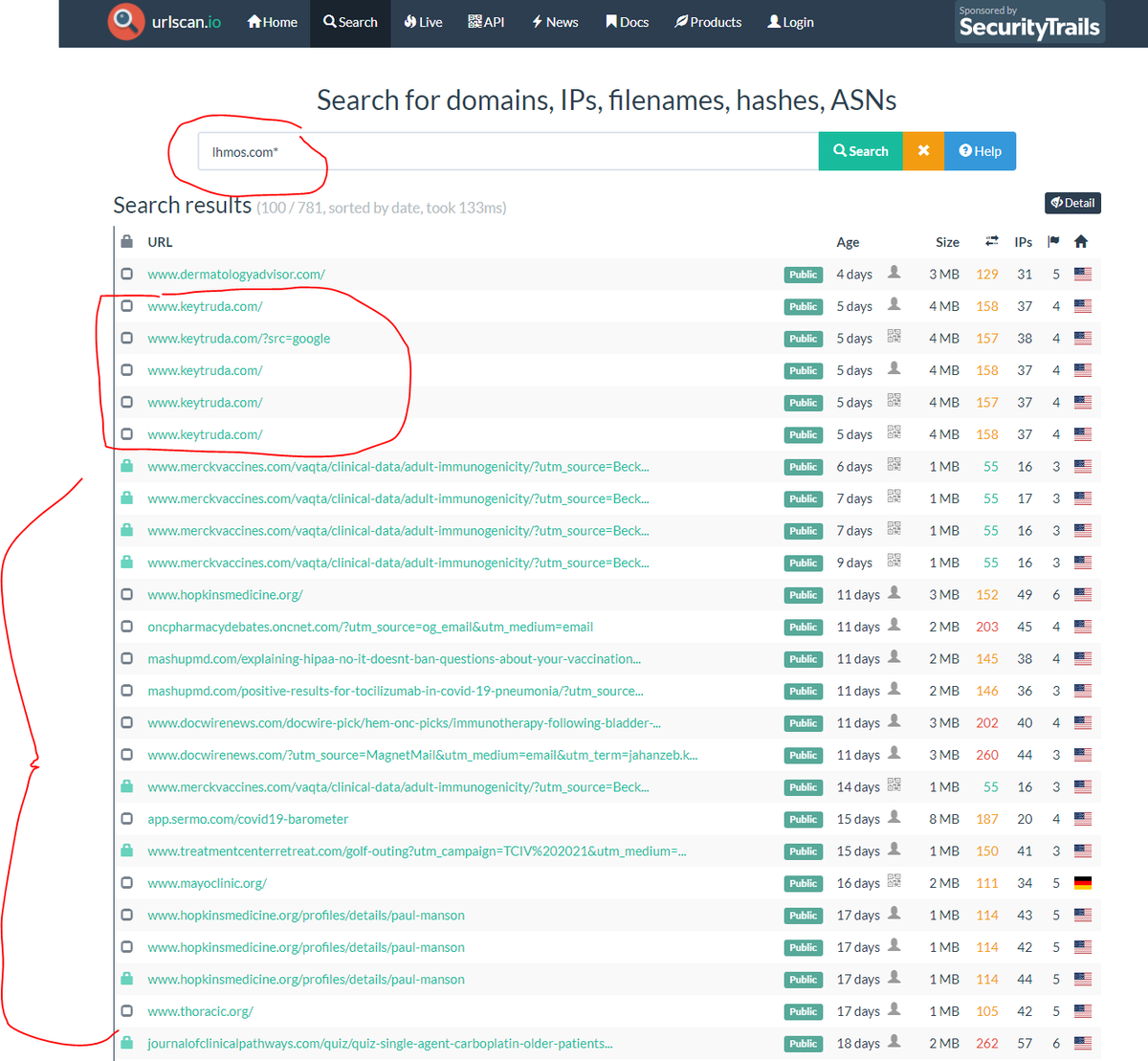Click QR-code icon in mayoclinic.org row

tap(894, 881)
